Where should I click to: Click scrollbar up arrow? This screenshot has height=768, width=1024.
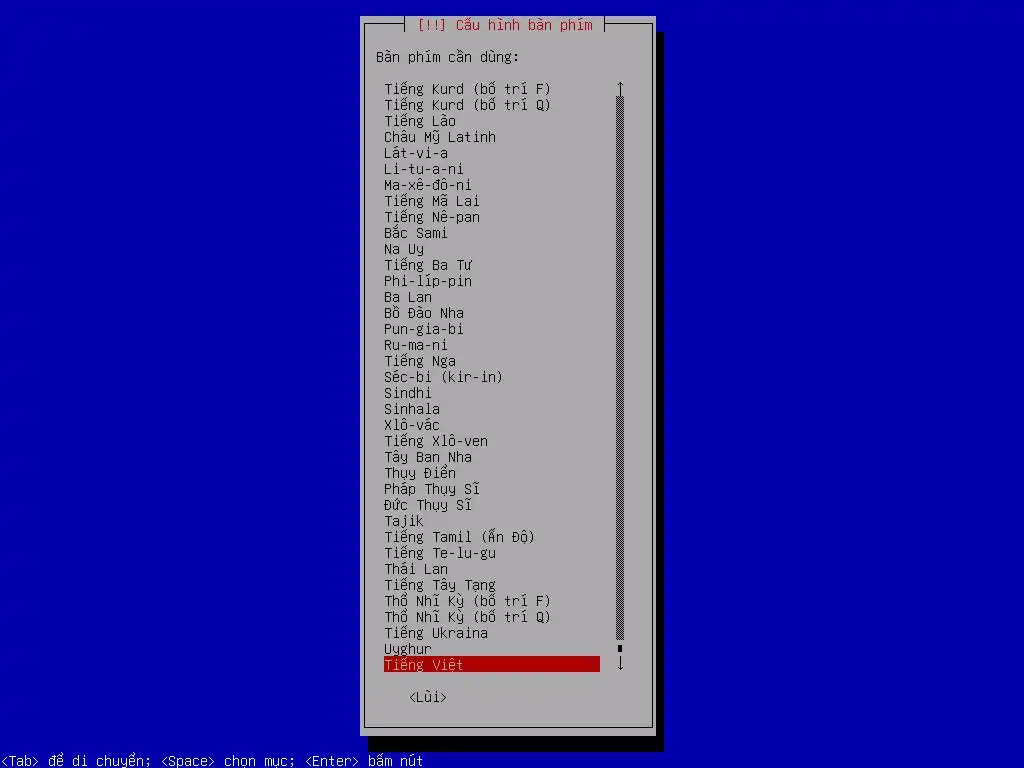620,89
